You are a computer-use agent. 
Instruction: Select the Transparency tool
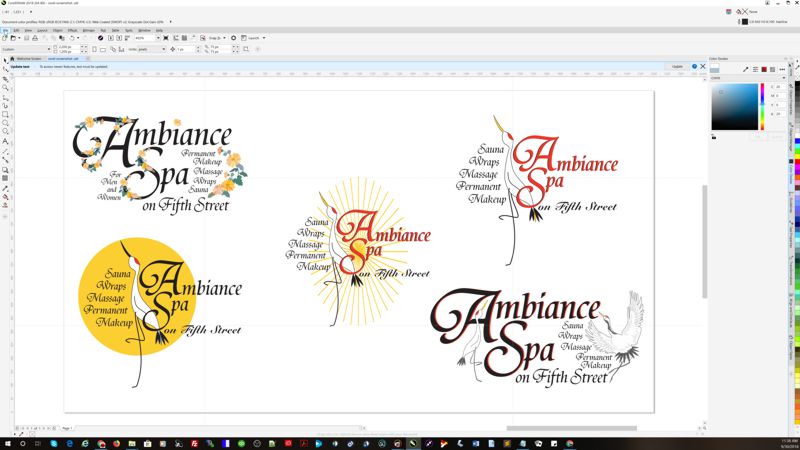6,179
